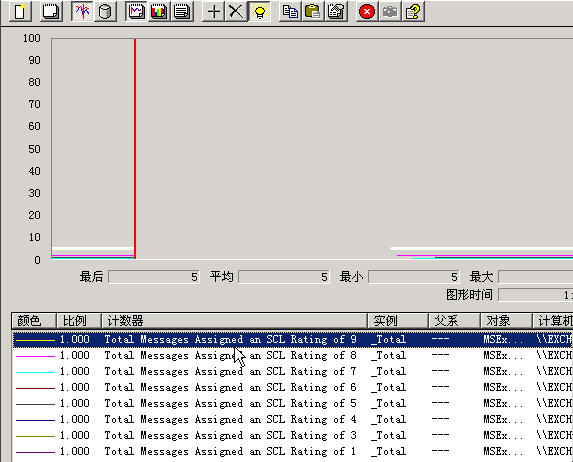Screen dimensions: 573x462
Task: Sort the list by the 实例 column header
Action: [x=398, y=321]
